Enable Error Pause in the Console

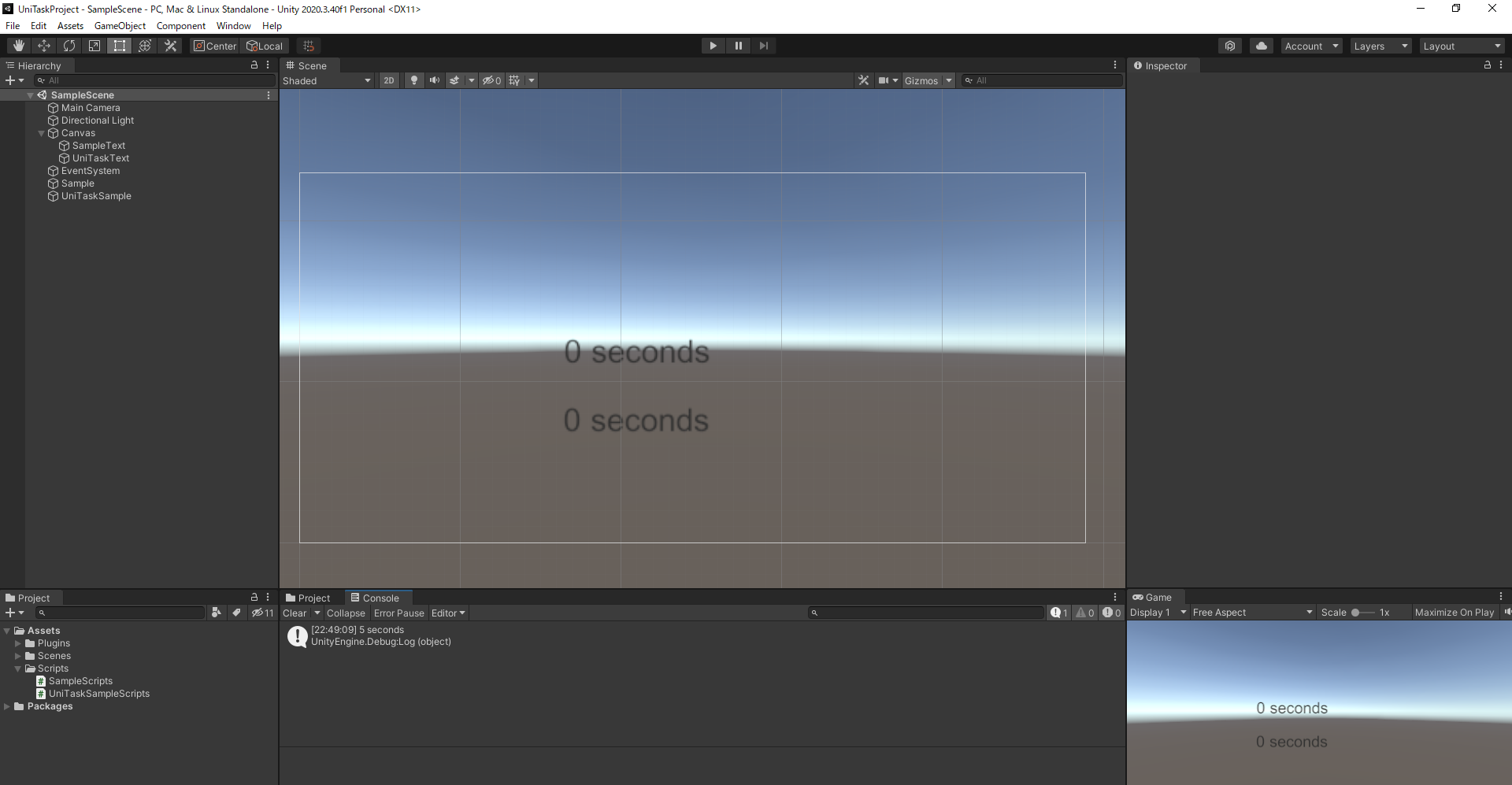(398, 613)
